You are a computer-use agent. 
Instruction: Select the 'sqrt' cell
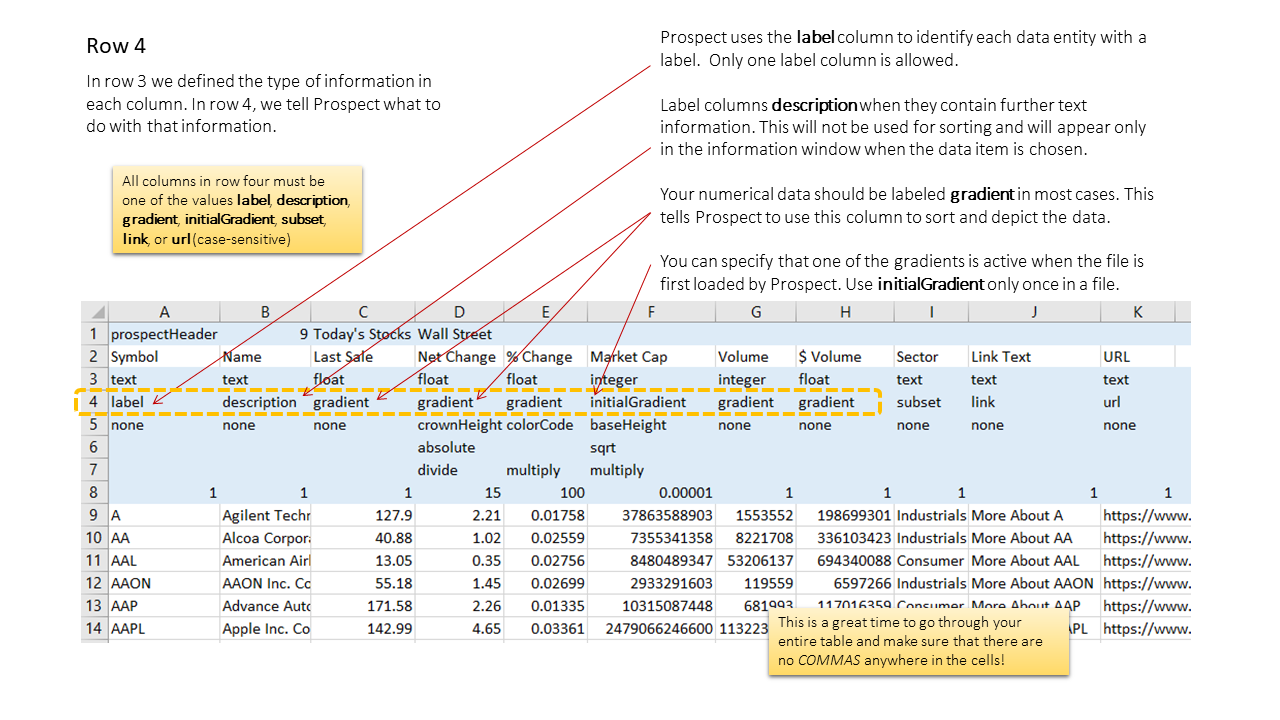click(651, 448)
